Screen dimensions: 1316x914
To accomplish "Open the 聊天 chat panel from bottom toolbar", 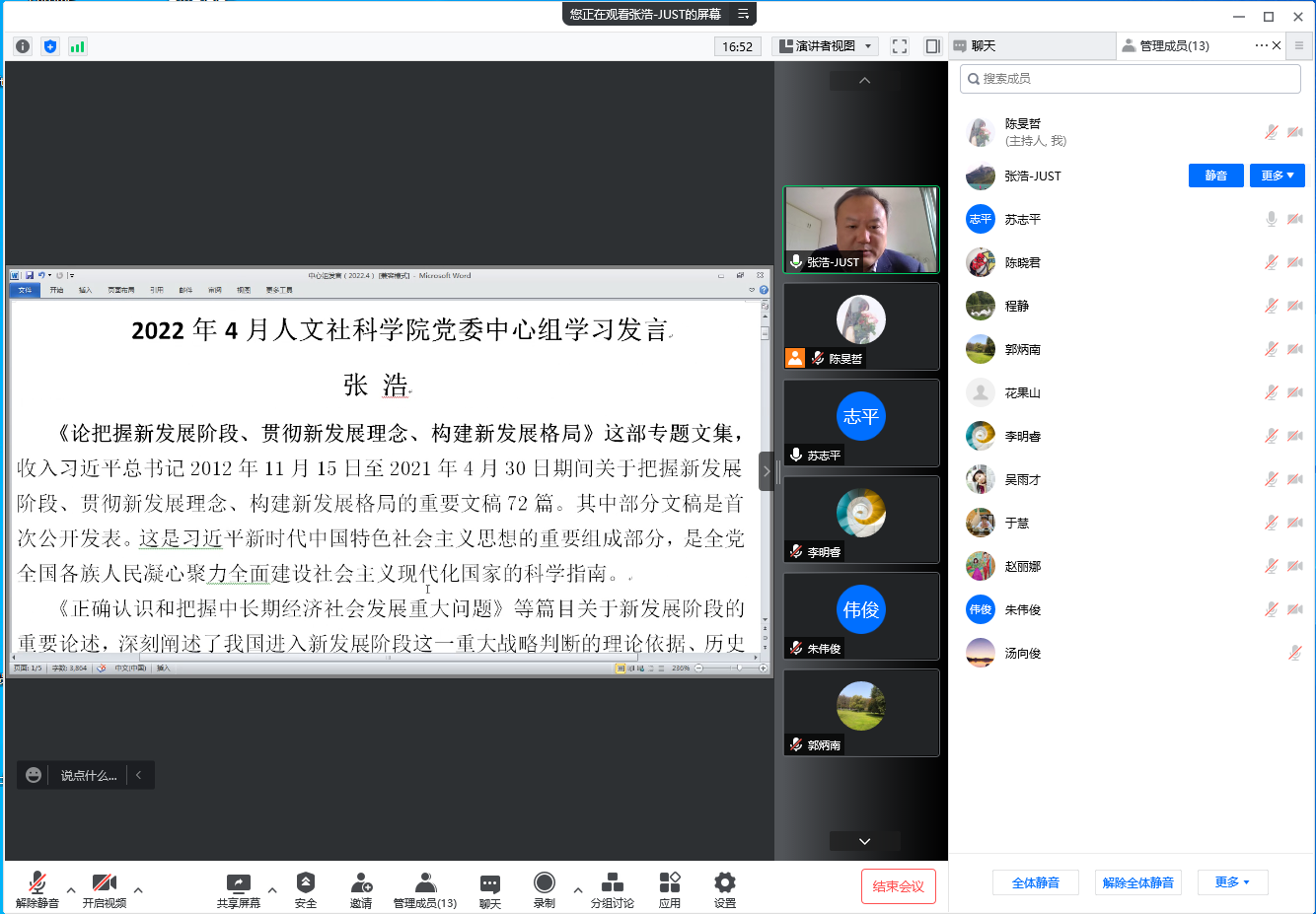I will pos(489,887).
